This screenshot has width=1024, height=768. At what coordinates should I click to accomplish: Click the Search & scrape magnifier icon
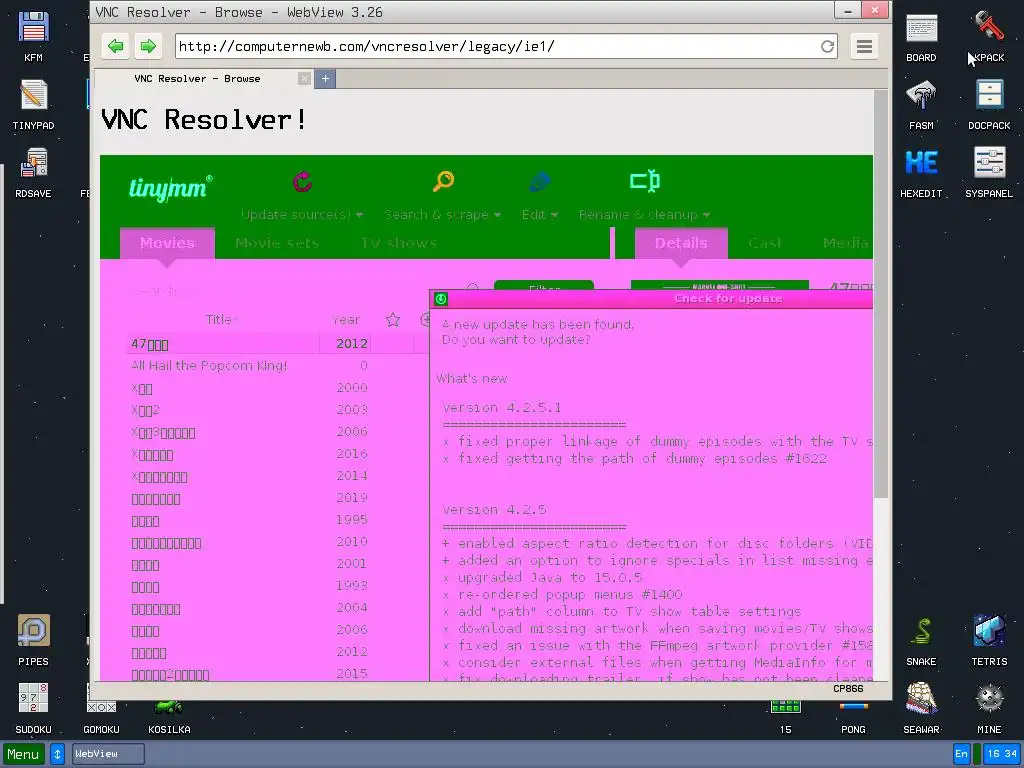[x=443, y=181]
